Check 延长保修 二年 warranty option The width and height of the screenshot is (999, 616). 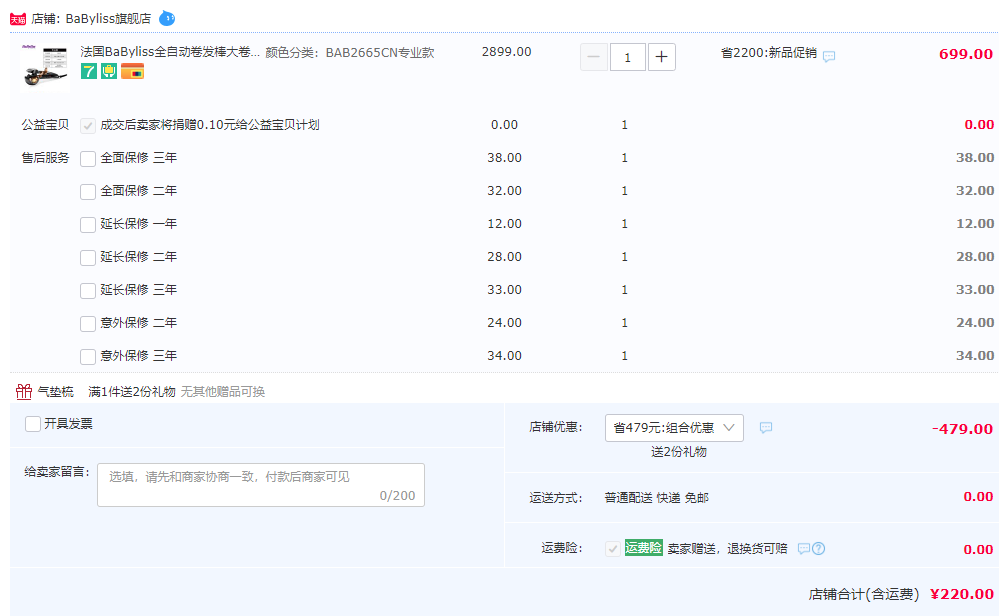point(88,258)
